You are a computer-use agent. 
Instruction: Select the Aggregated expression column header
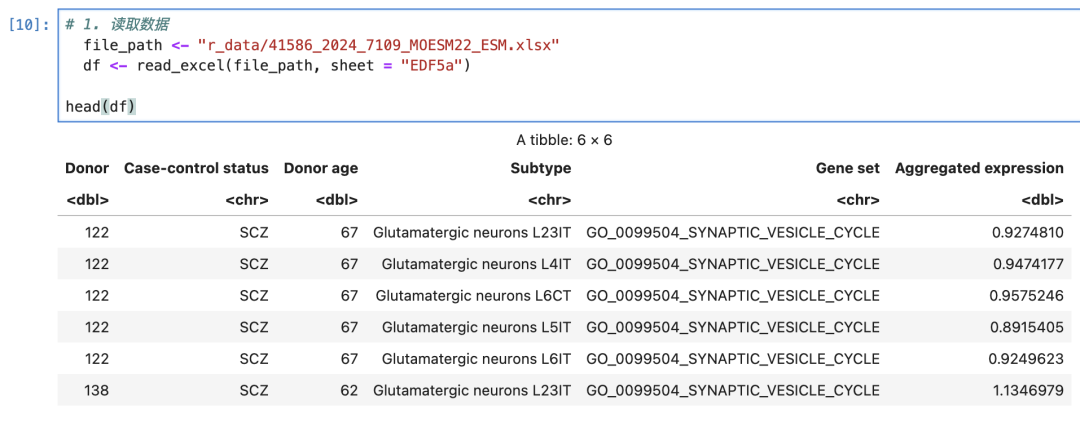click(x=979, y=168)
